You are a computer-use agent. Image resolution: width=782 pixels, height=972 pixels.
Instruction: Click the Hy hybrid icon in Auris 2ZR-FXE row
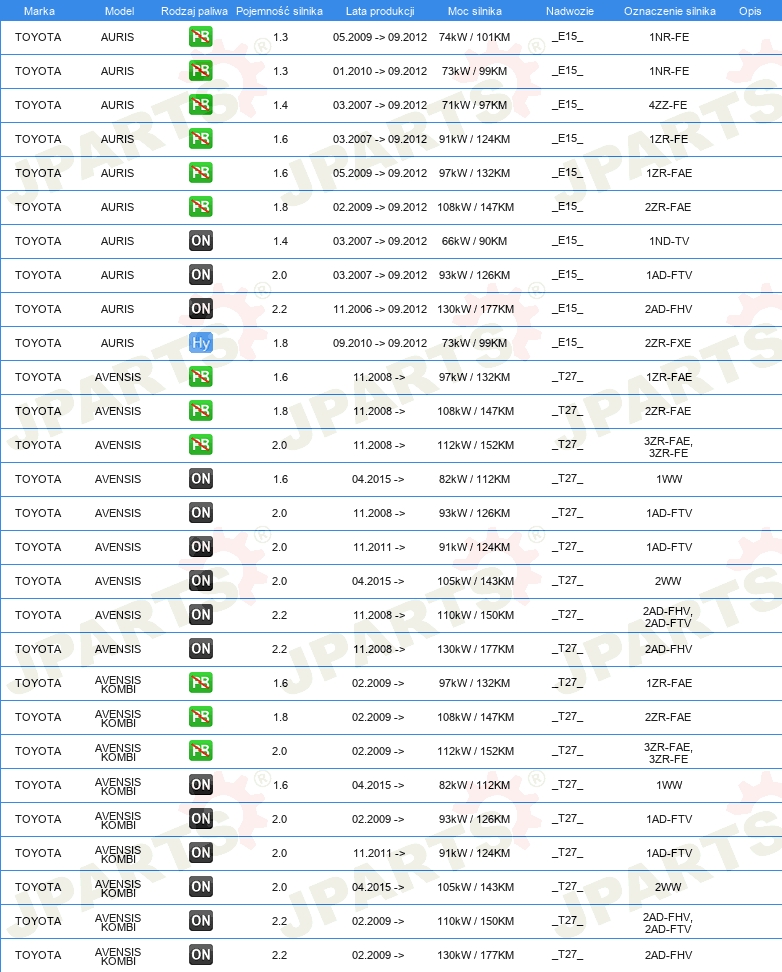coord(200,343)
